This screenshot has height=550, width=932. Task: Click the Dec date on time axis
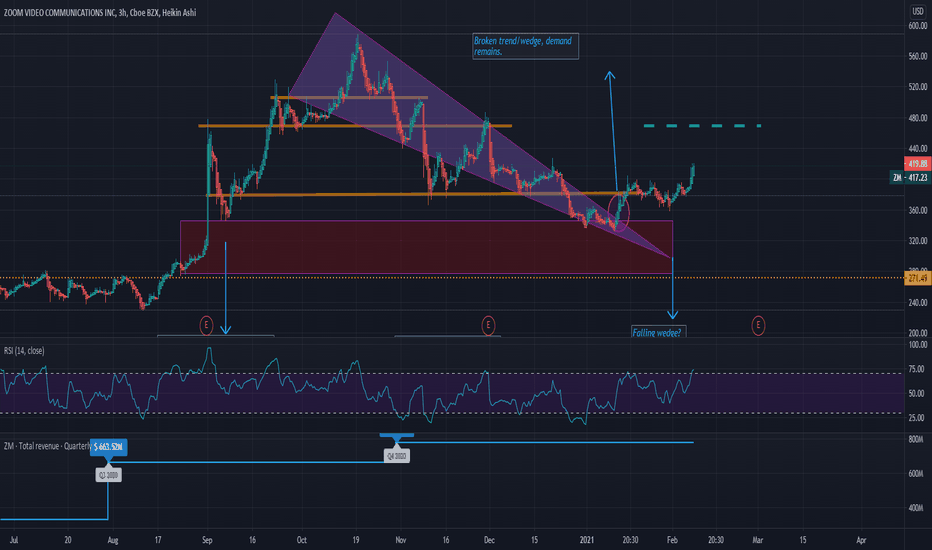coord(489,540)
